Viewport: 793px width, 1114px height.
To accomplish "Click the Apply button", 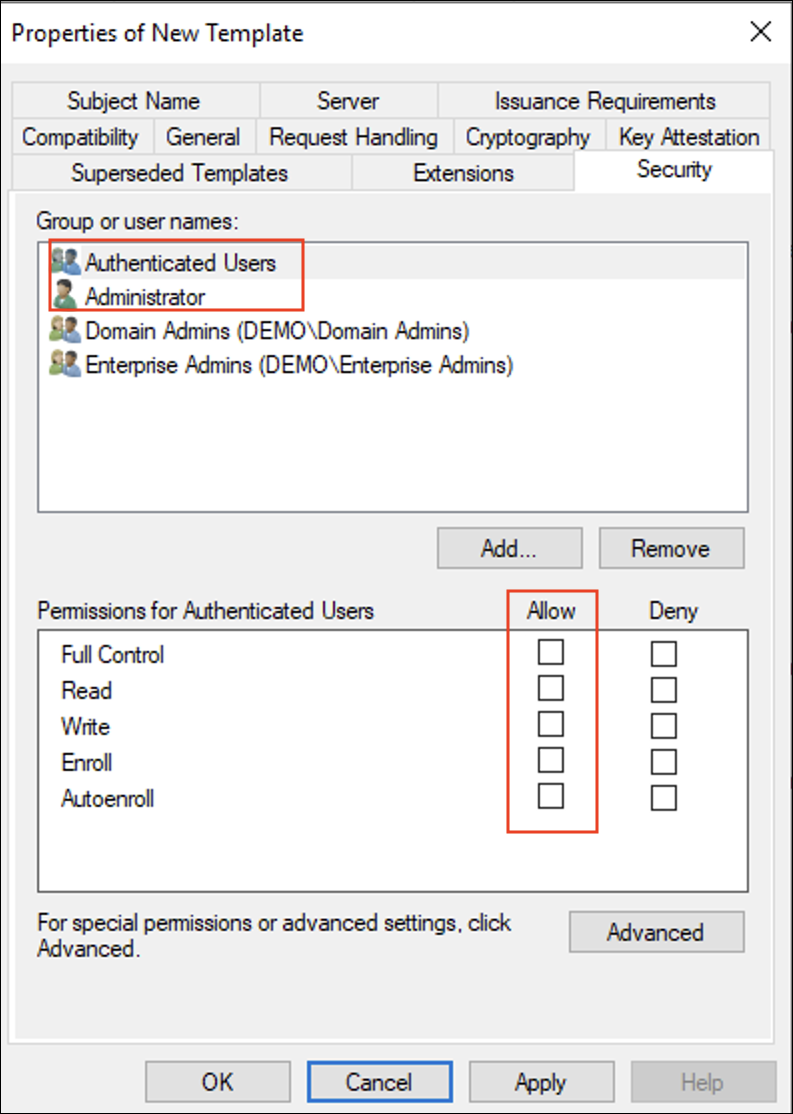I will pos(541,1082).
